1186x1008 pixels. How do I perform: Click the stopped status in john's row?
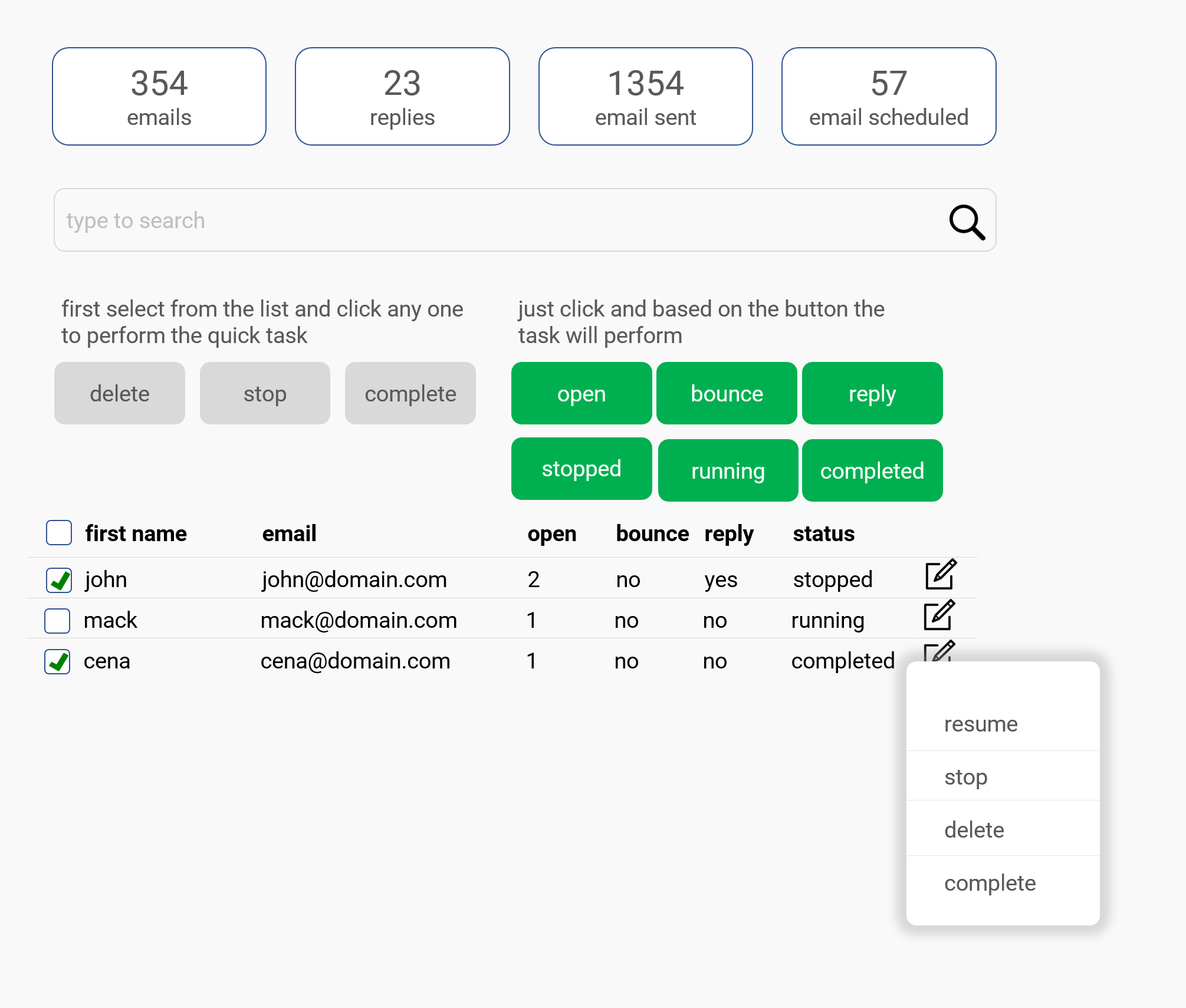click(x=833, y=580)
